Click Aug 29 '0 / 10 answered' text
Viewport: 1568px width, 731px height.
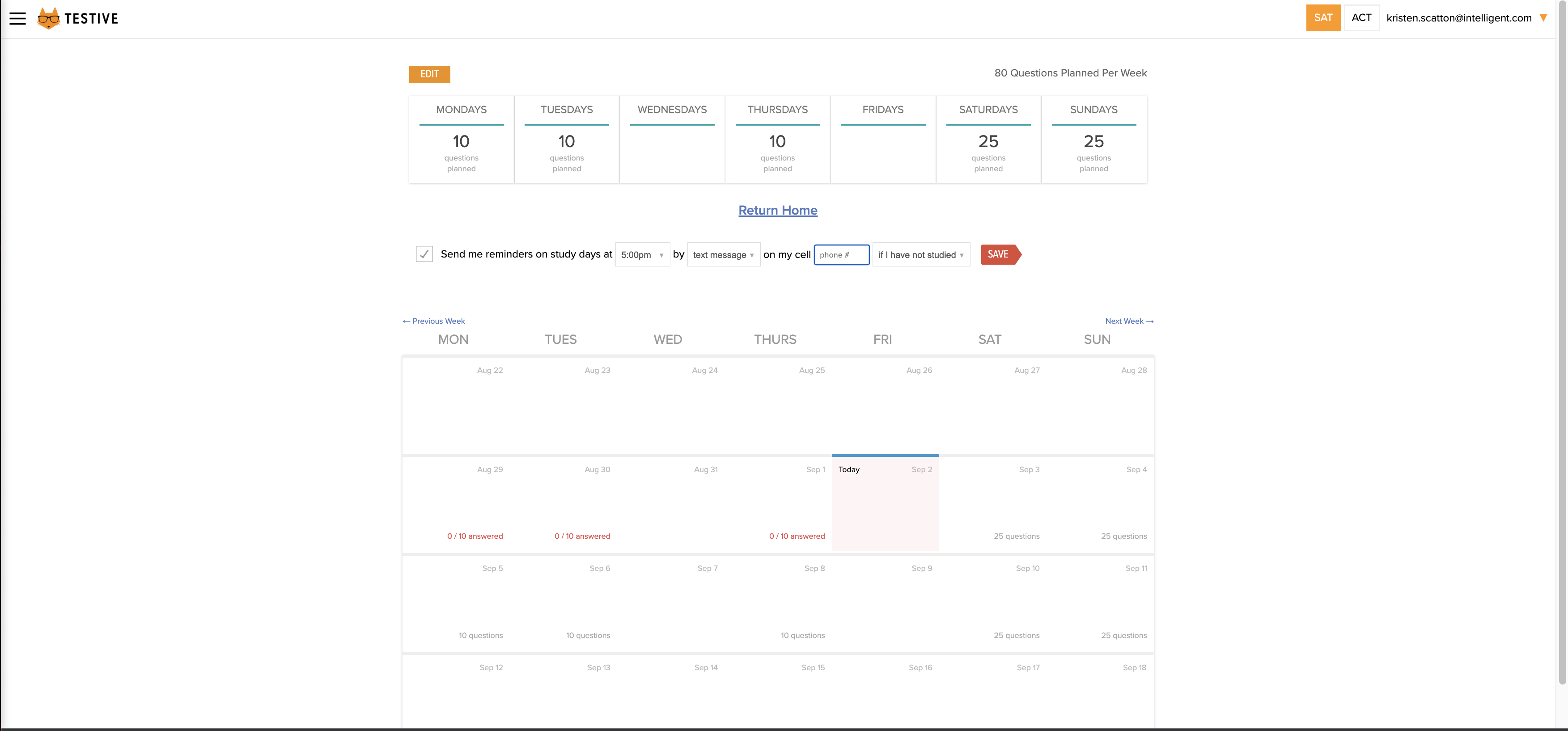pyautogui.click(x=475, y=536)
